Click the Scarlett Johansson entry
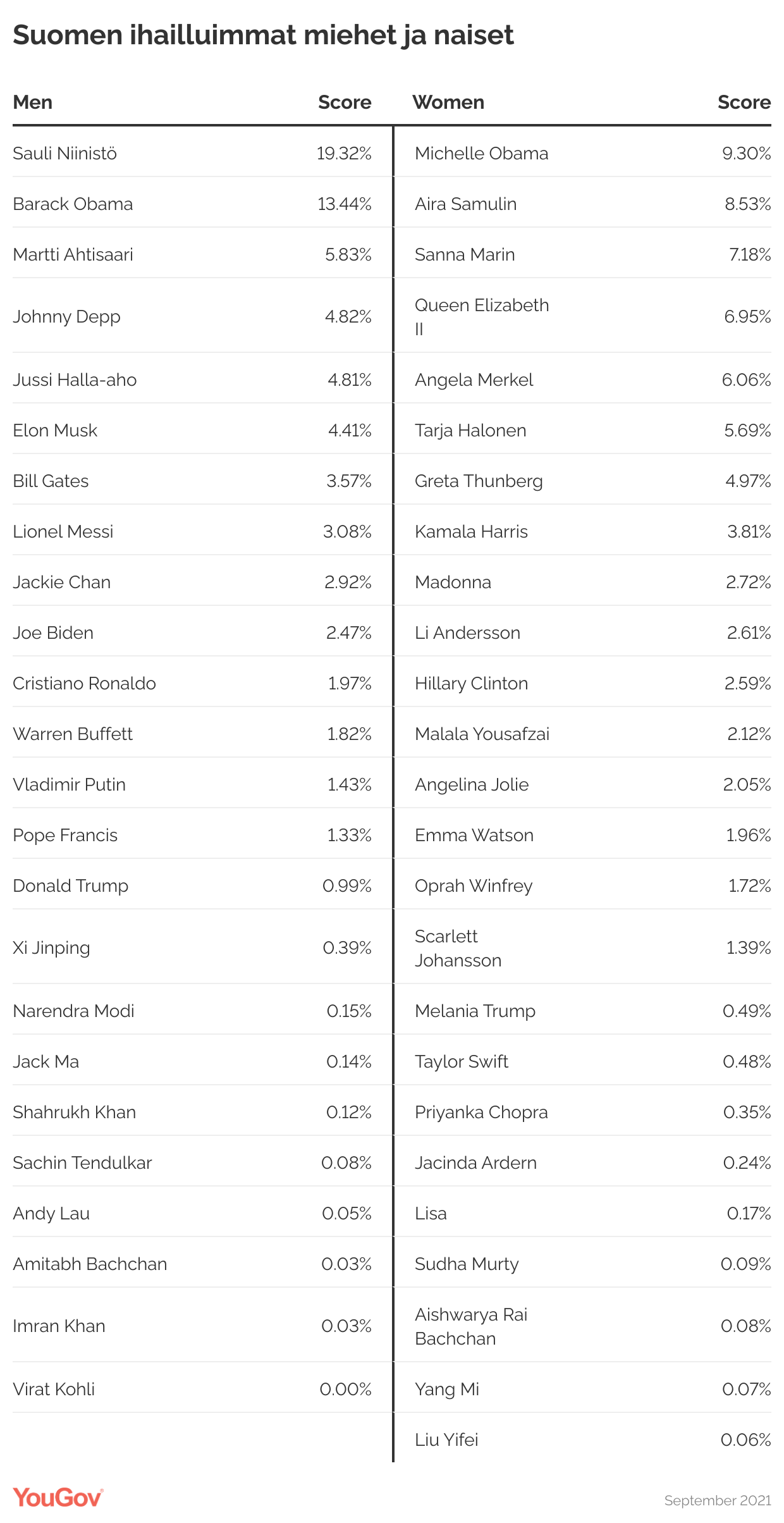The image size is (784, 1523). [x=458, y=948]
